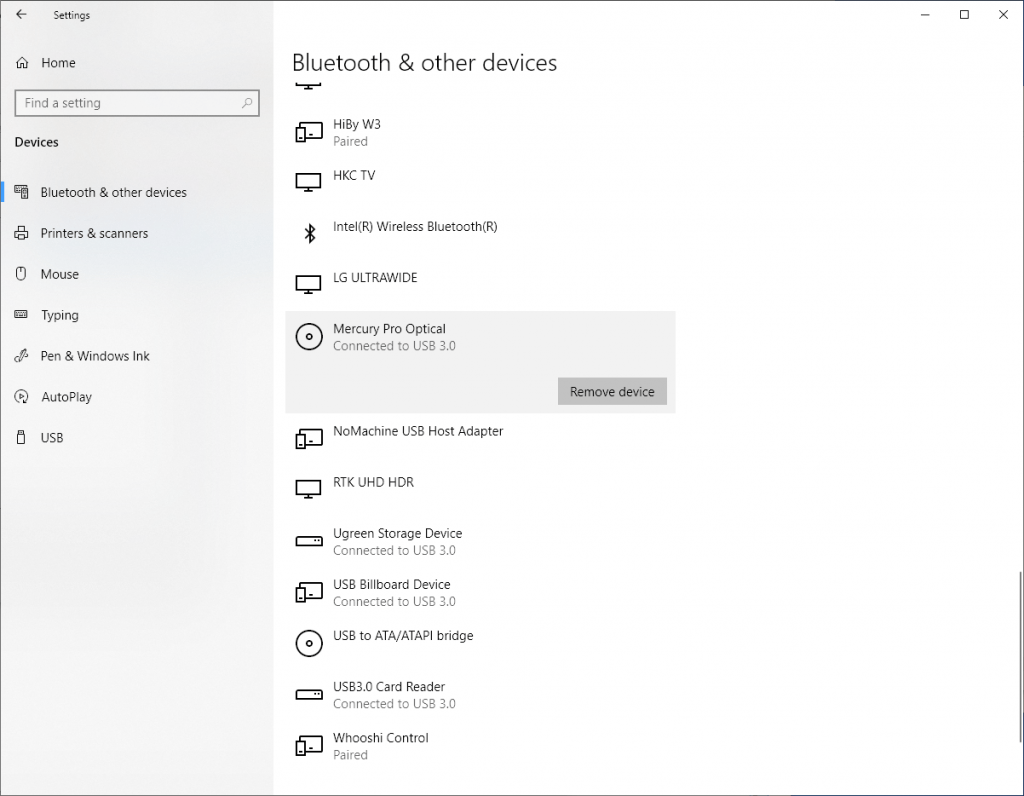
Task: Select USB3.0 Card Reader entry
Action: click(x=480, y=695)
